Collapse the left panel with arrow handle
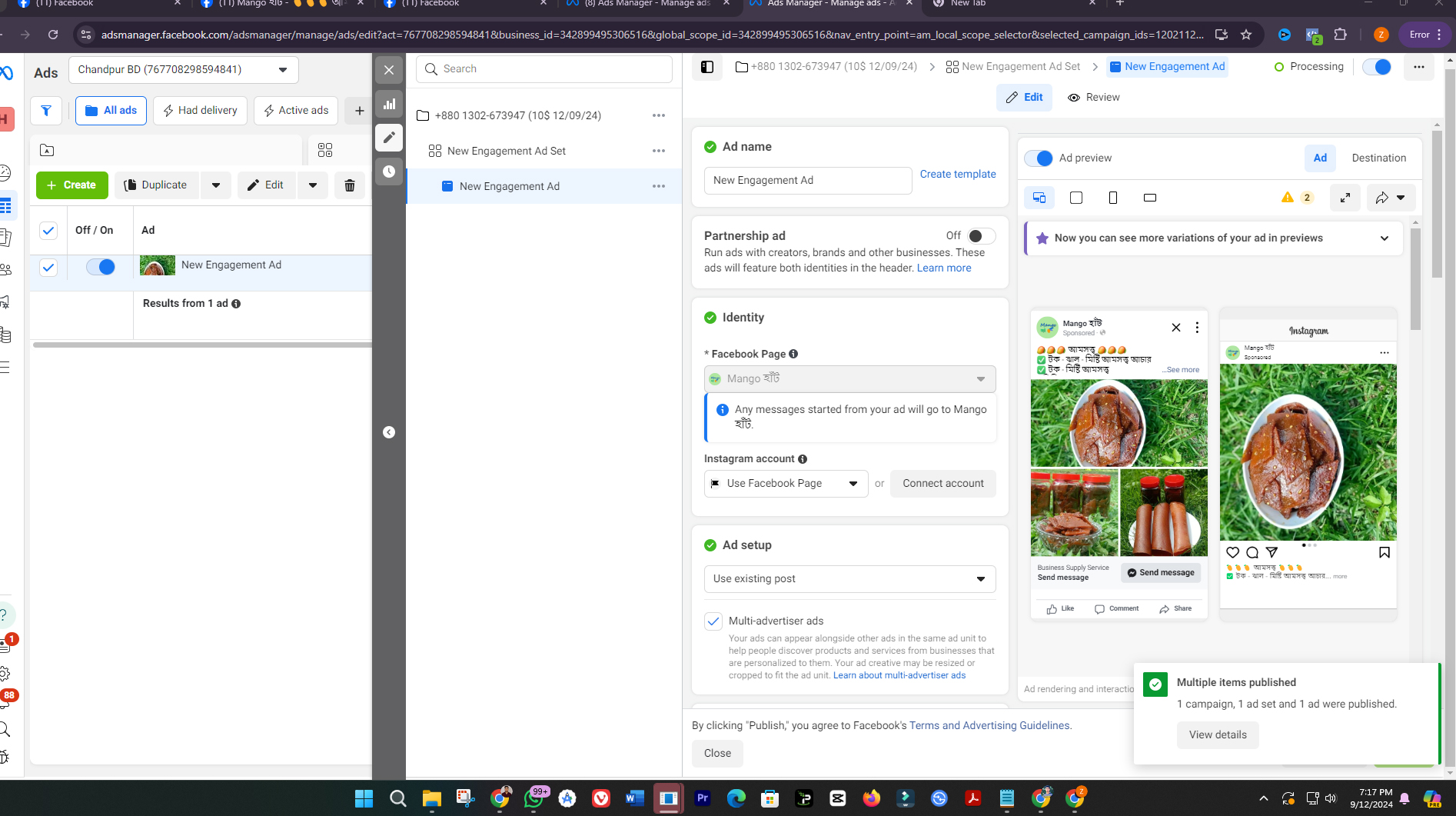 (389, 432)
